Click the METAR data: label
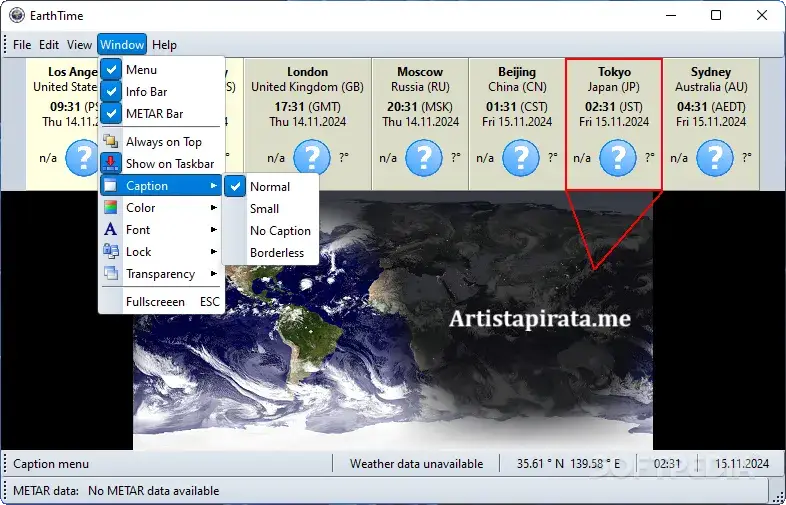The width and height of the screenshot is (786, 505). 46,490
